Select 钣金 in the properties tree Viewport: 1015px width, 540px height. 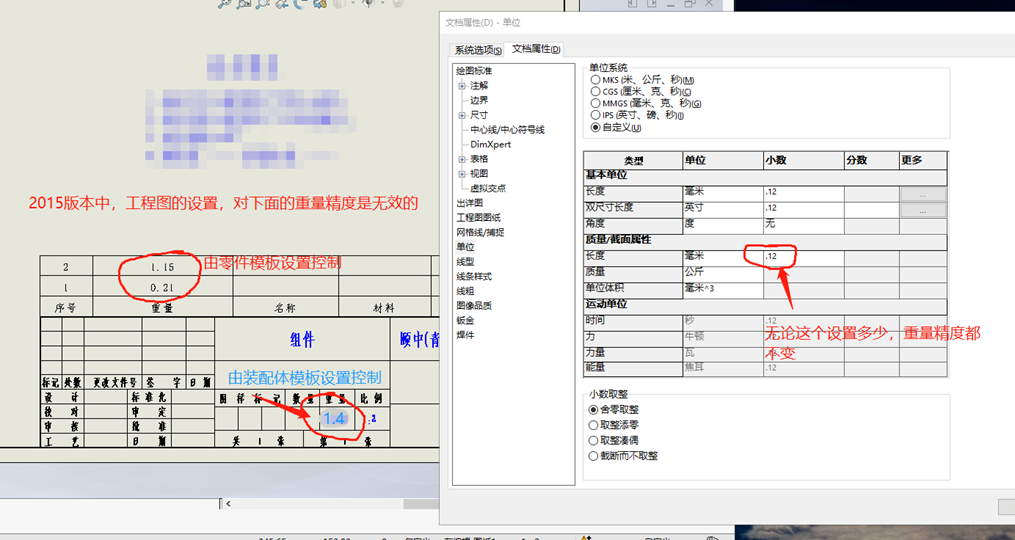coord(465,320)
